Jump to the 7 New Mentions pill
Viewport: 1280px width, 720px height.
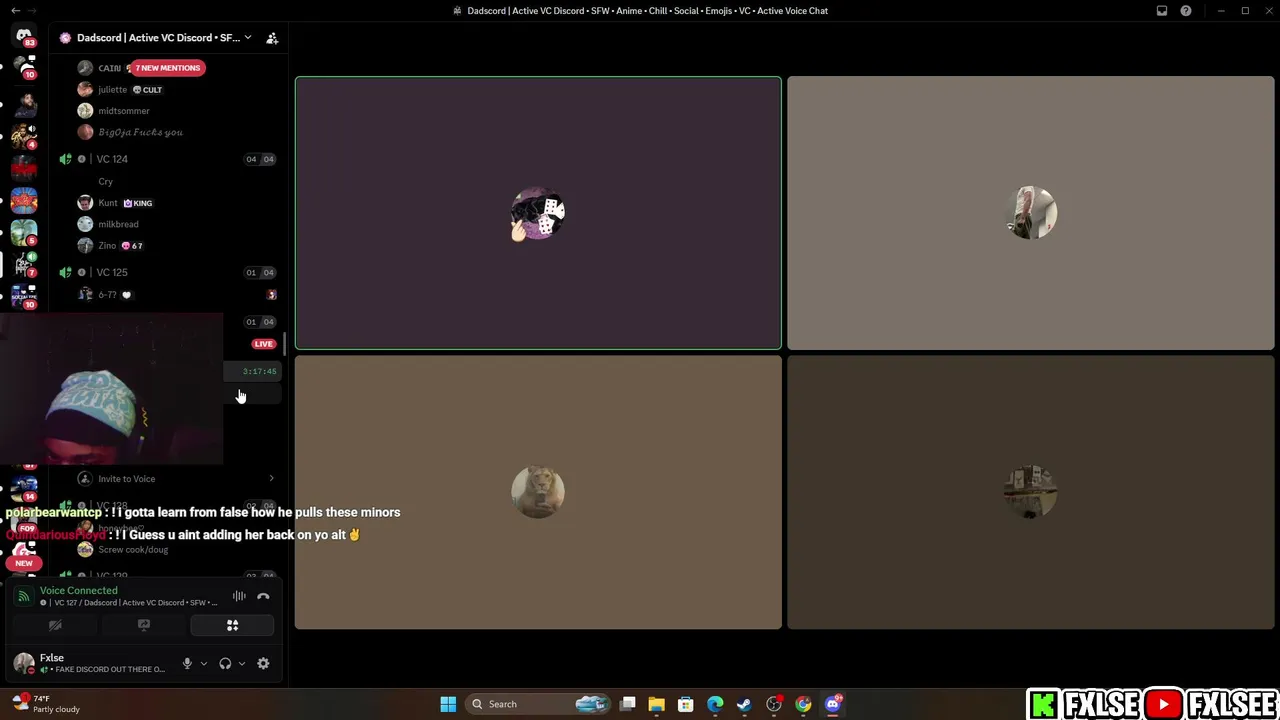click(x=168, y=68)
